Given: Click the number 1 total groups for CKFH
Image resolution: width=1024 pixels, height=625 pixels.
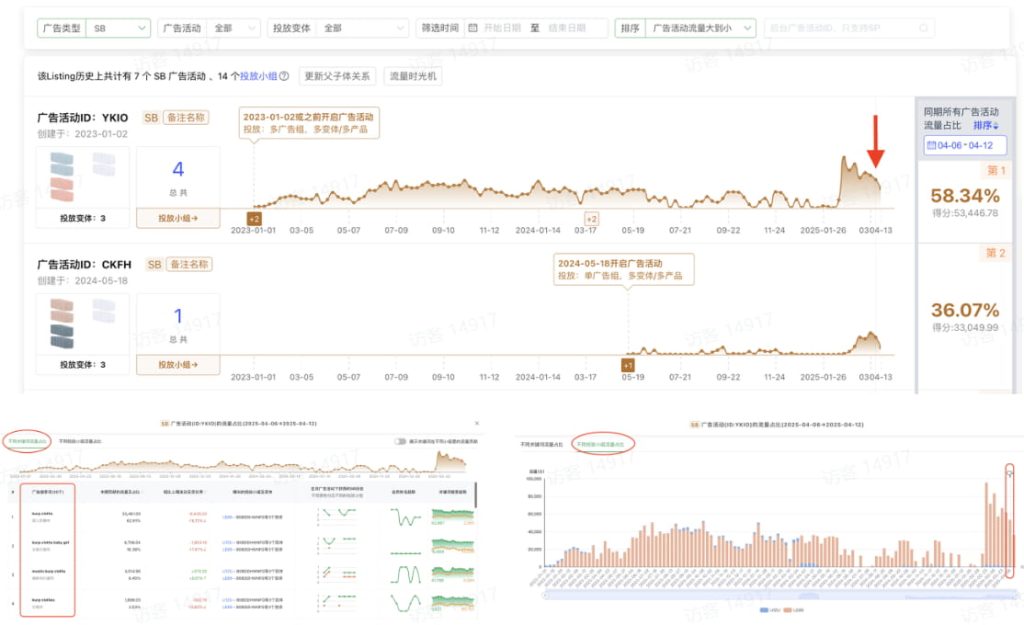Looking at the screenshot, I should click(x=178, y=316).
